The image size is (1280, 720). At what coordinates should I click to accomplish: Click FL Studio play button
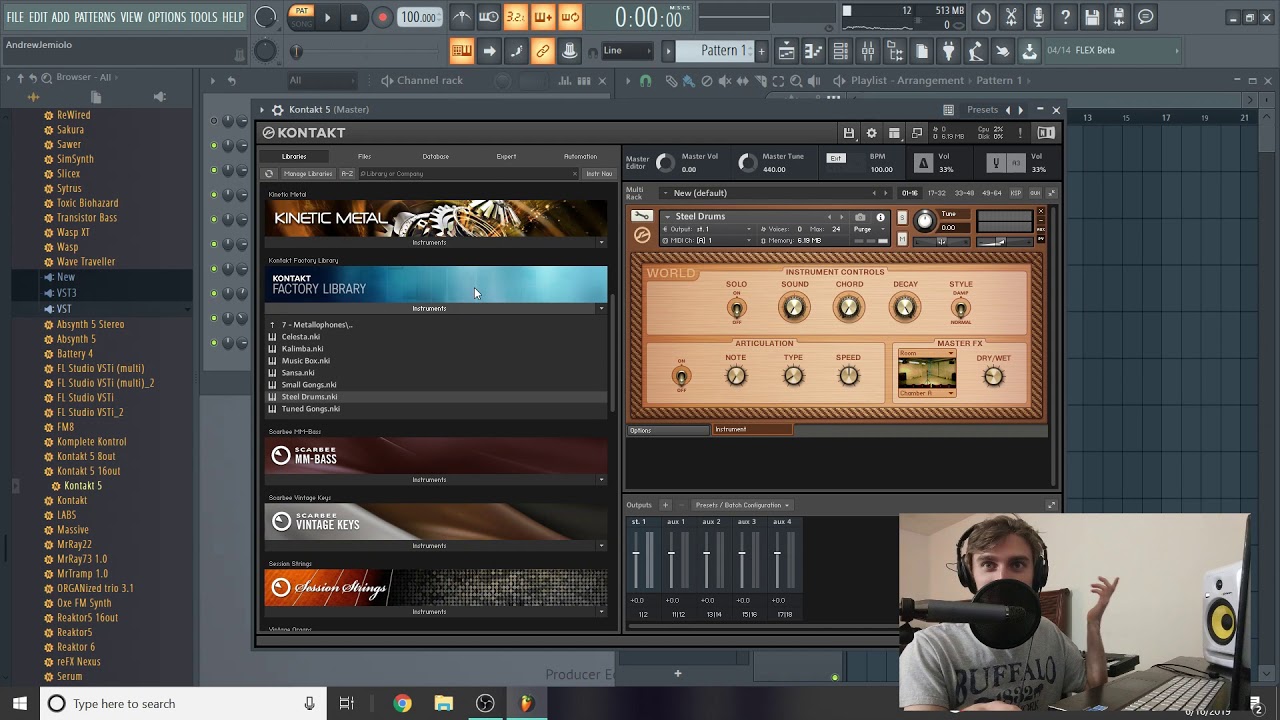(327, 17)
